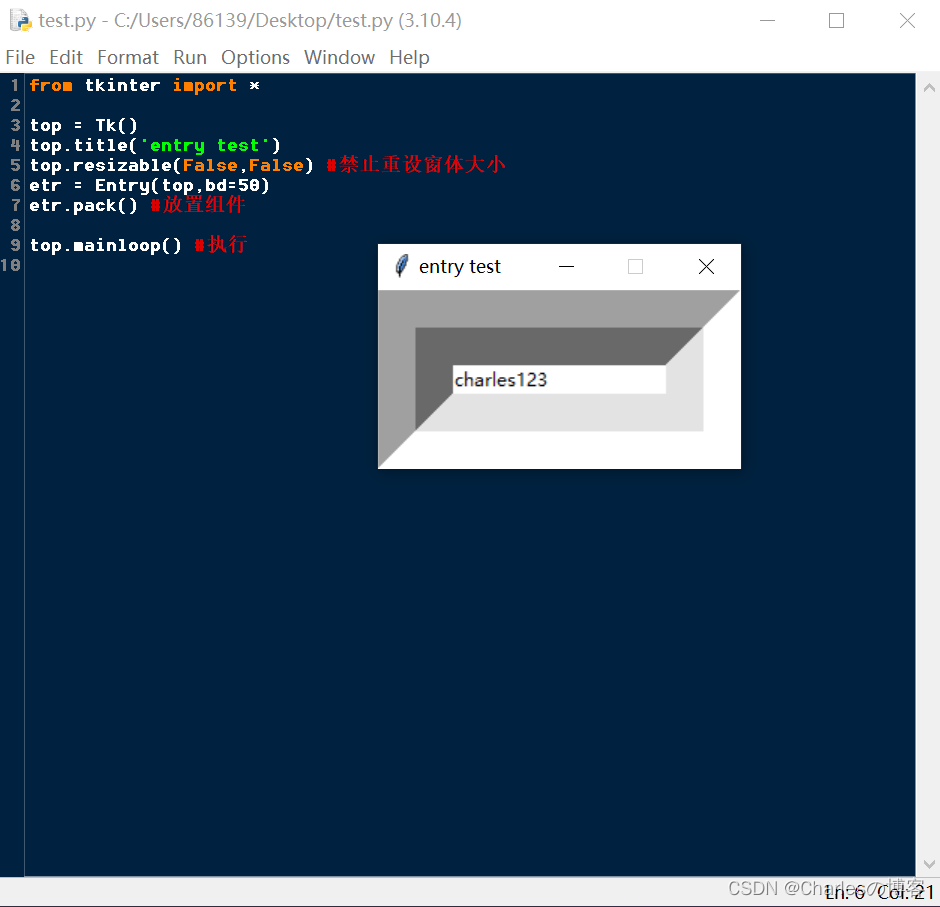Click the feather icon on the entry test window
The width and height of the screenshot is (940, 907).
click(x=401, y=266)
